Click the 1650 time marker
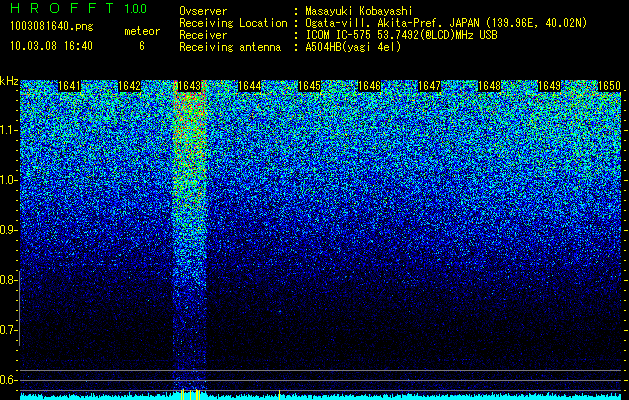Screen dimensions: 629x400 (609, 86)
